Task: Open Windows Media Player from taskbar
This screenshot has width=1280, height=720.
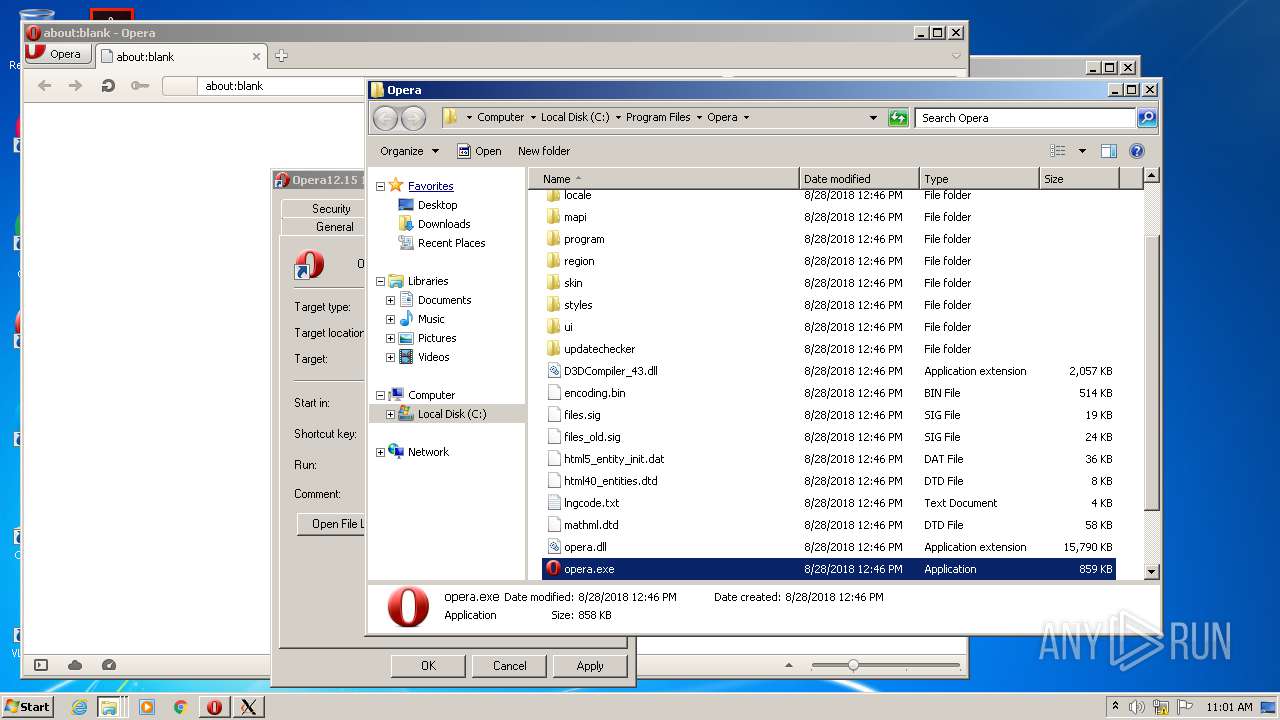Action: point(146,707)
